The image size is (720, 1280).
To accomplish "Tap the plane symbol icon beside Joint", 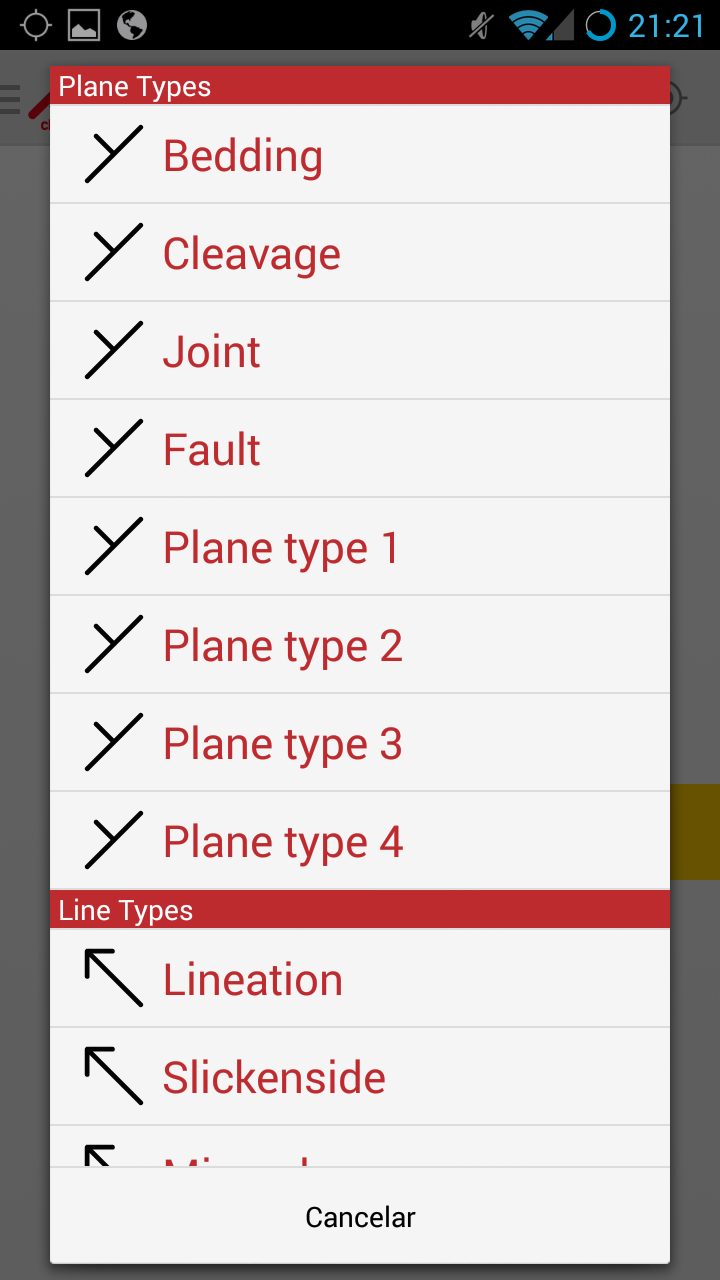I will [x=114, y=351].
